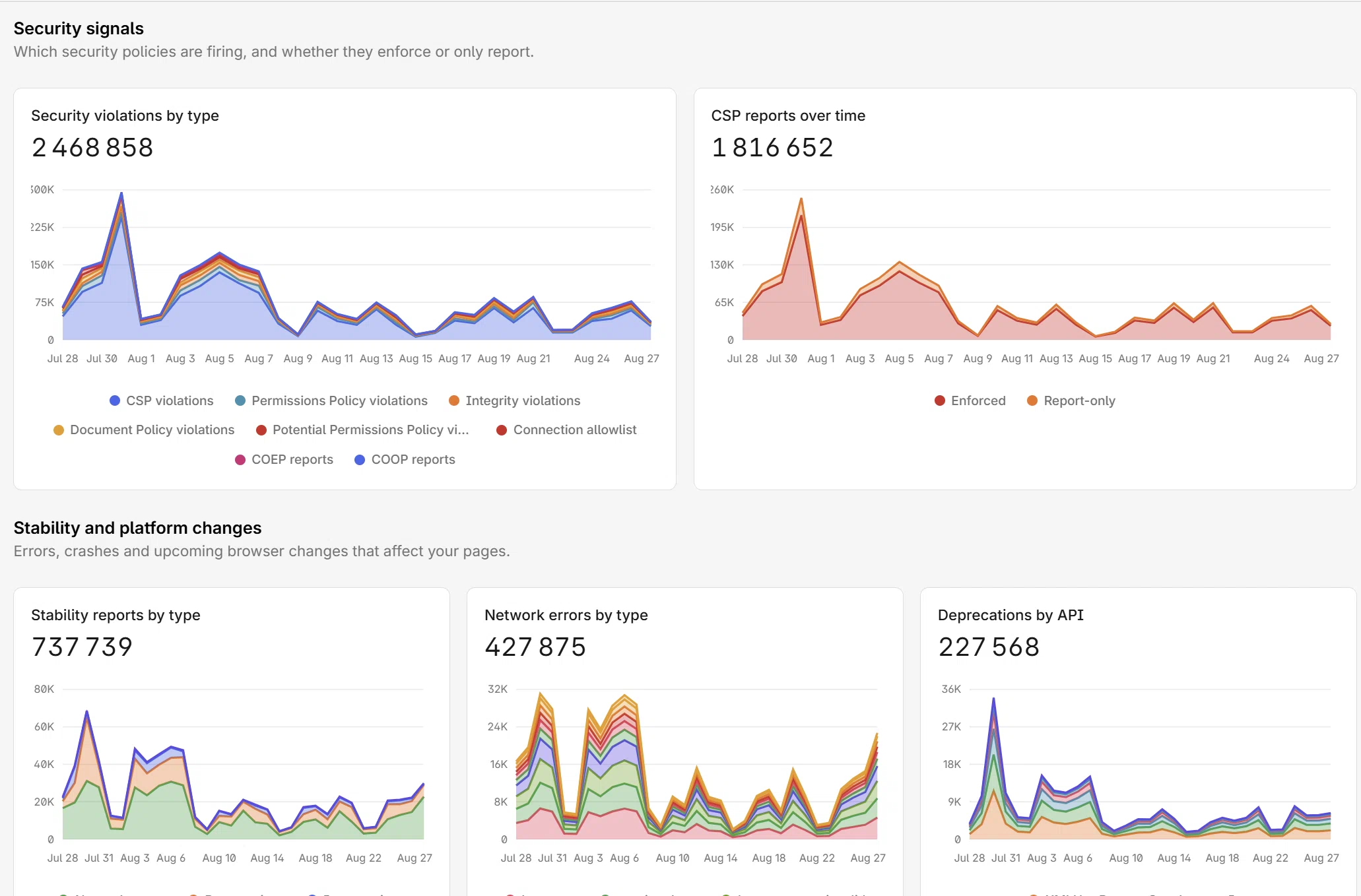Click the Deprecations by API title

tap(1011, 615)
